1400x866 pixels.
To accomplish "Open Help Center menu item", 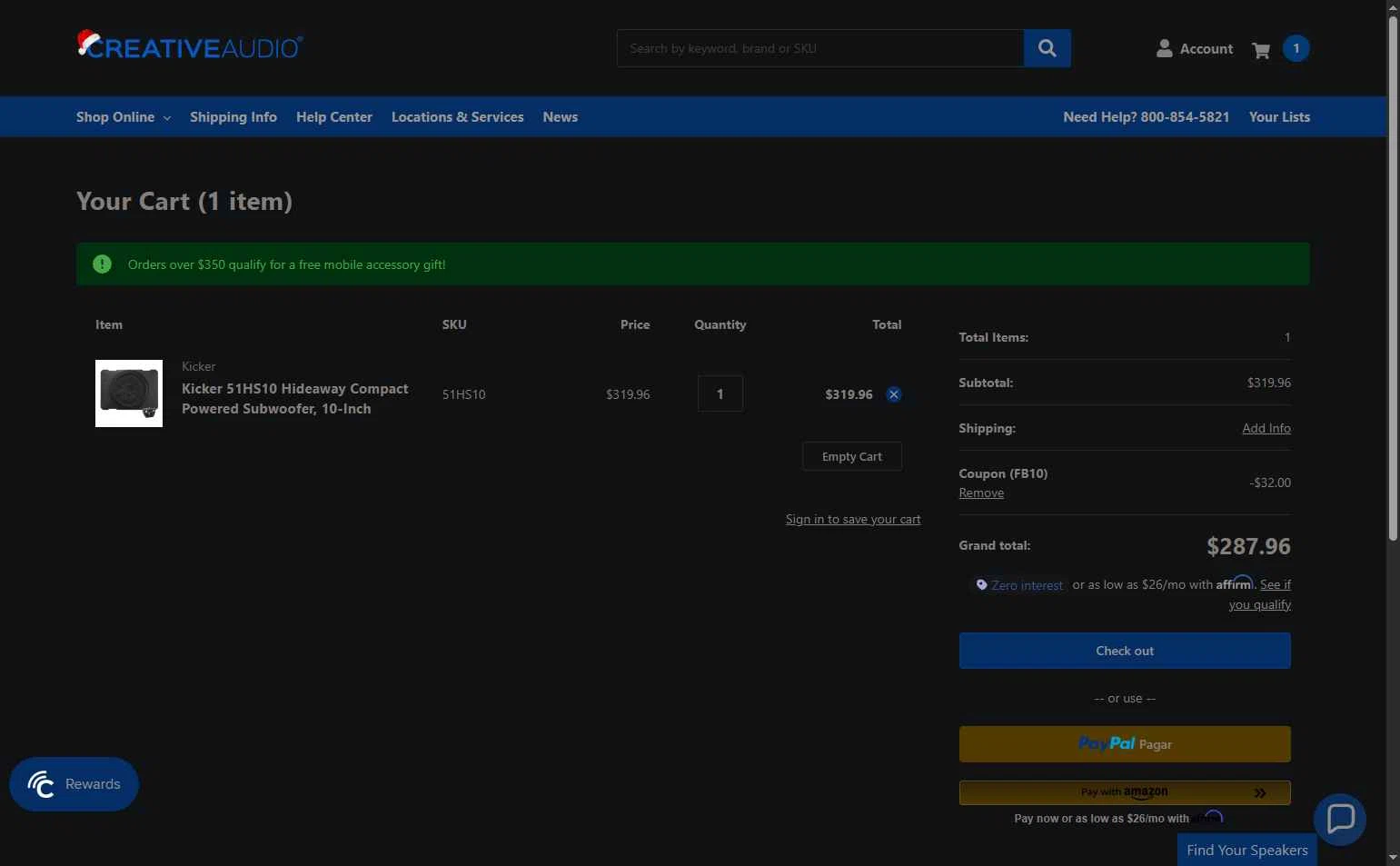I will 334,117.
